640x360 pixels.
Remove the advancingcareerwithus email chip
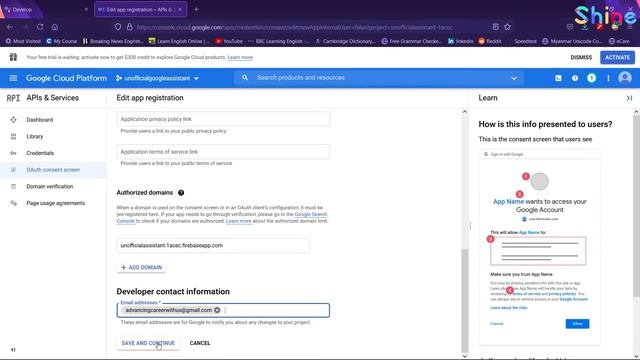pyautogui.click(x=217, y=310)
